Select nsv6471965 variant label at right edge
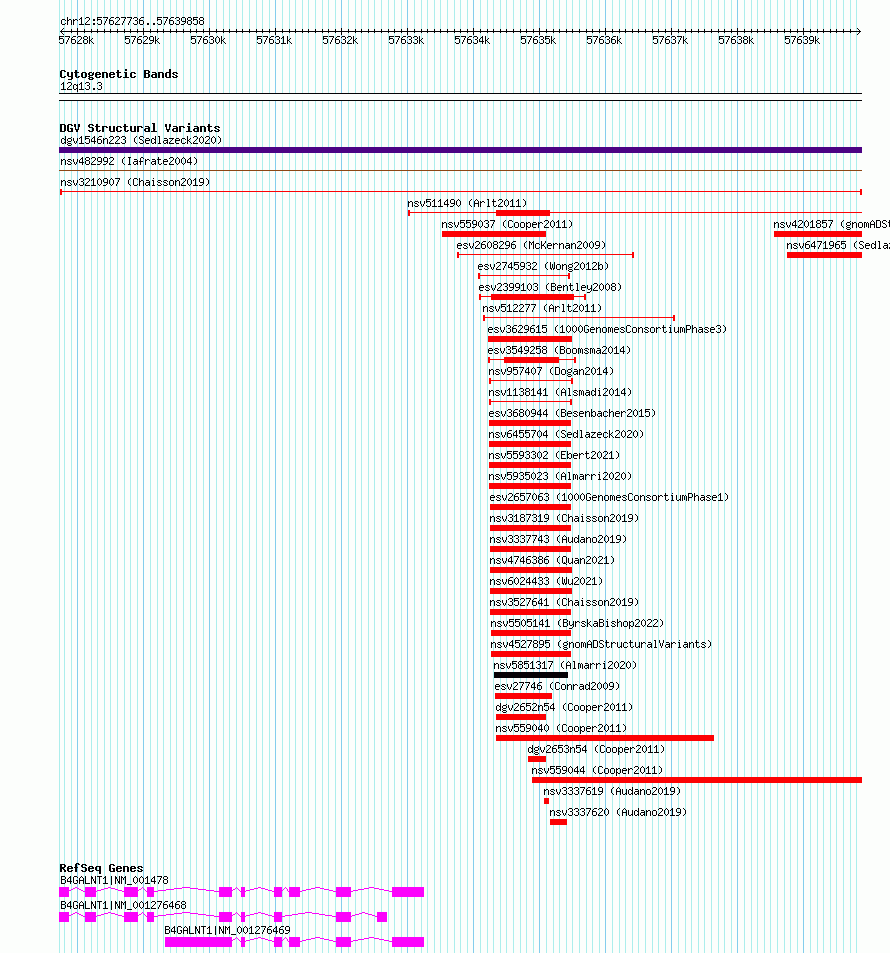890x953 pixels. click(838, 246)
